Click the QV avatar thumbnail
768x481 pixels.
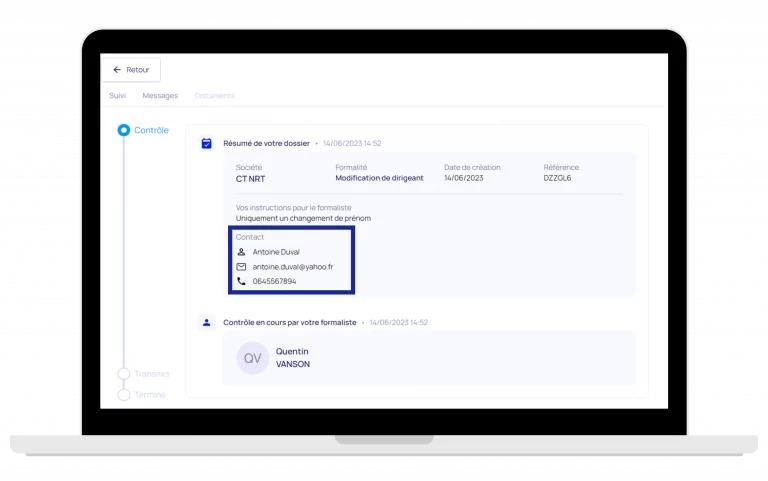pos(253,358)
